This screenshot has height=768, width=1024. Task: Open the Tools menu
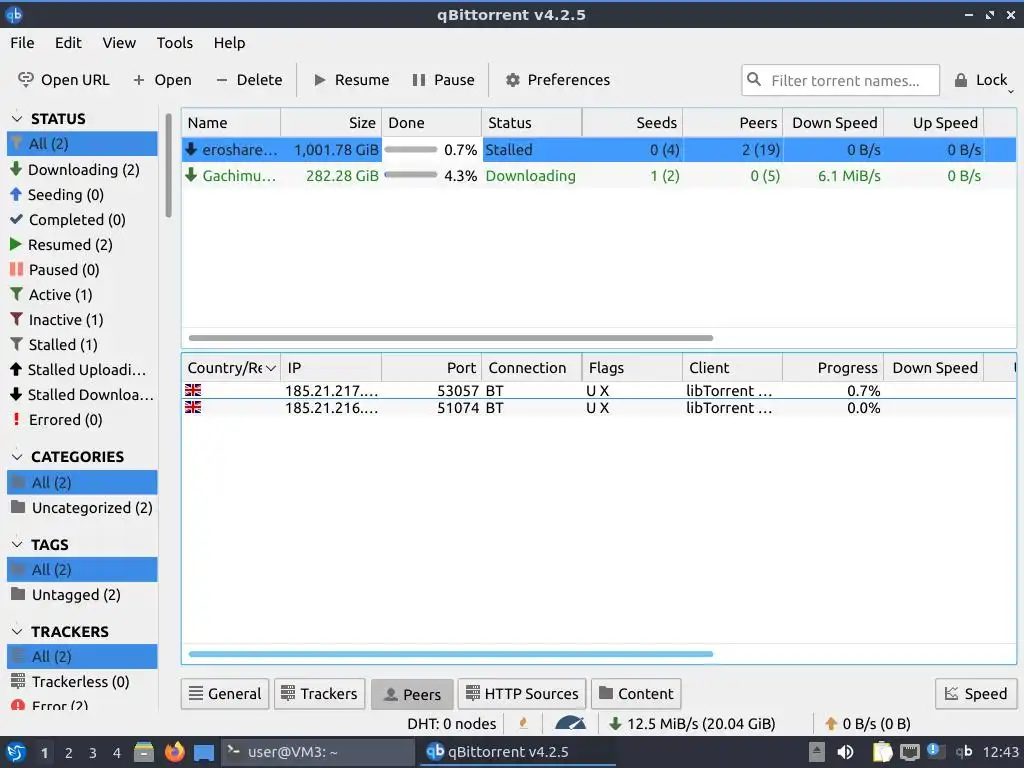[174, 42]
